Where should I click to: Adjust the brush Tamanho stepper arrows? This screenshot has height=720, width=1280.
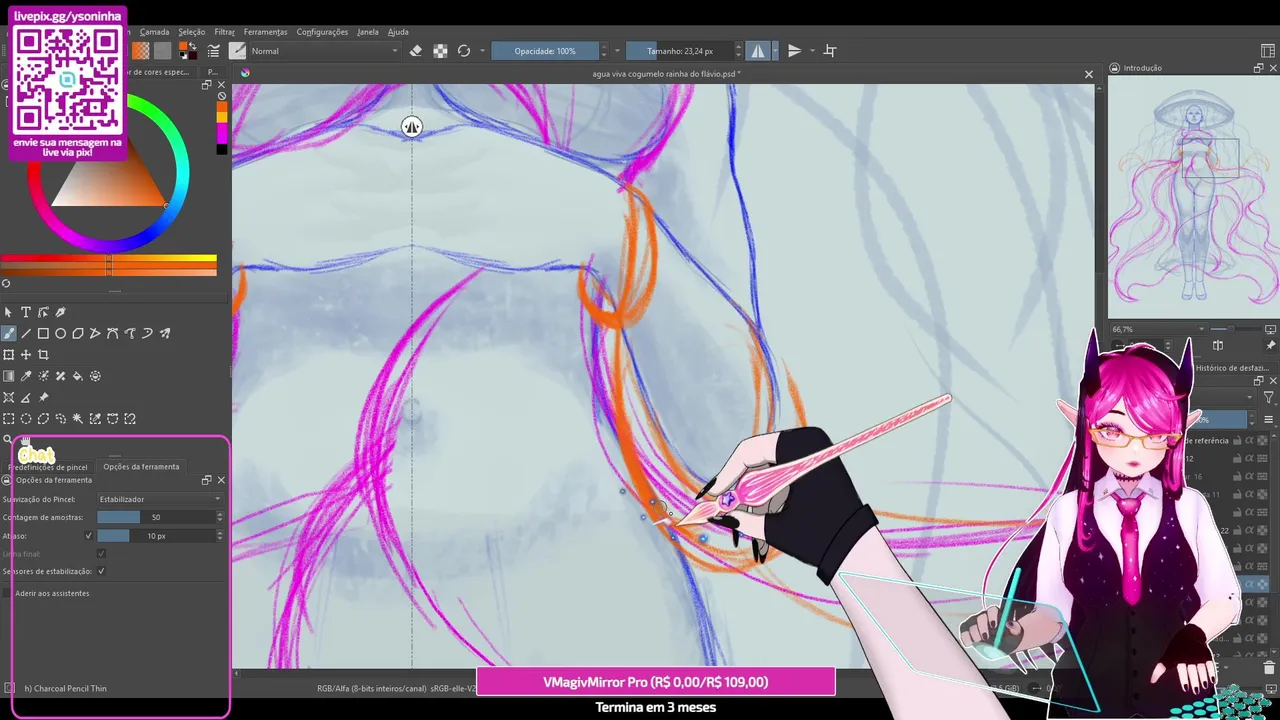[x=739, y=51]
